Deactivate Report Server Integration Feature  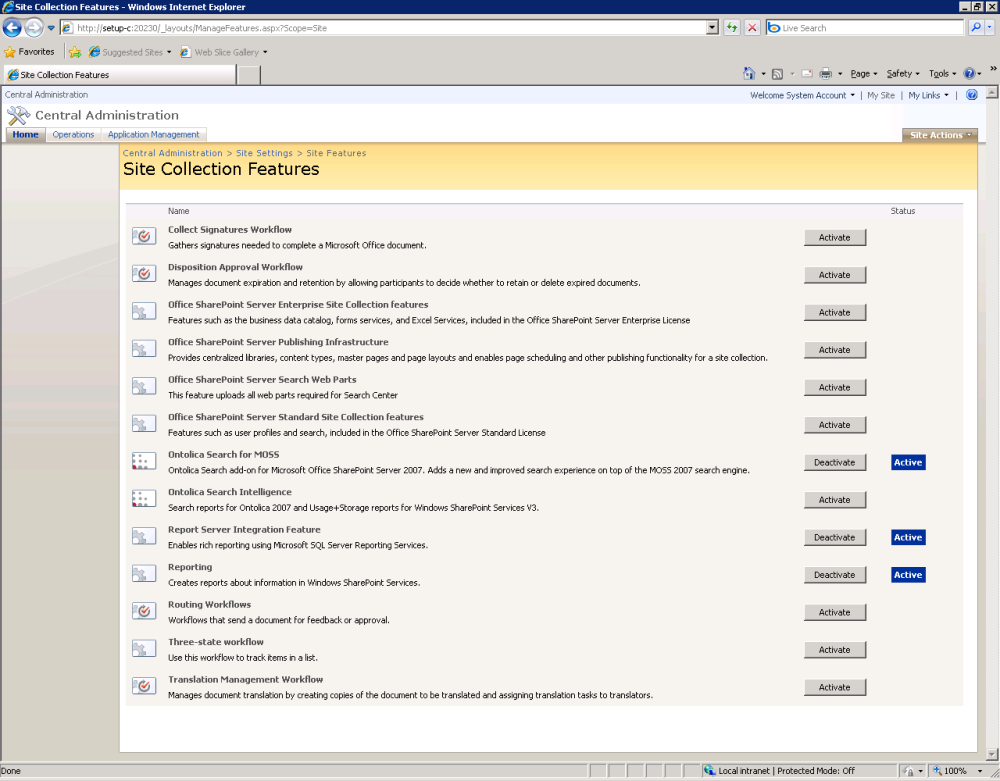pyautogui.click(x=834, y=537)
